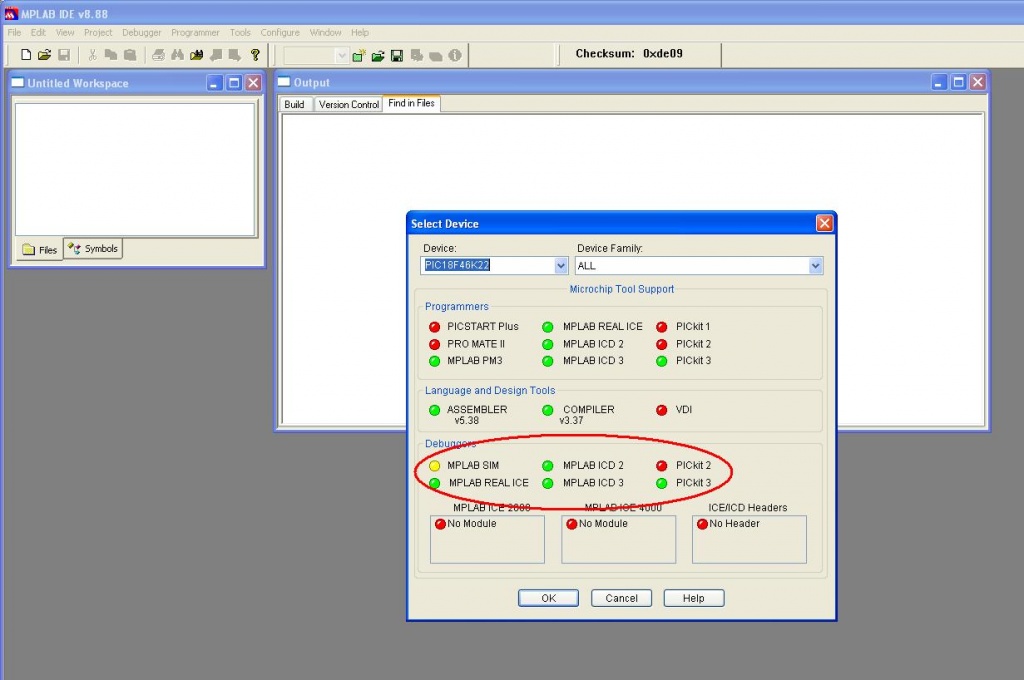Click the Open File folder icon
The height and width of the screenshot is (680, 1024).
44,55
